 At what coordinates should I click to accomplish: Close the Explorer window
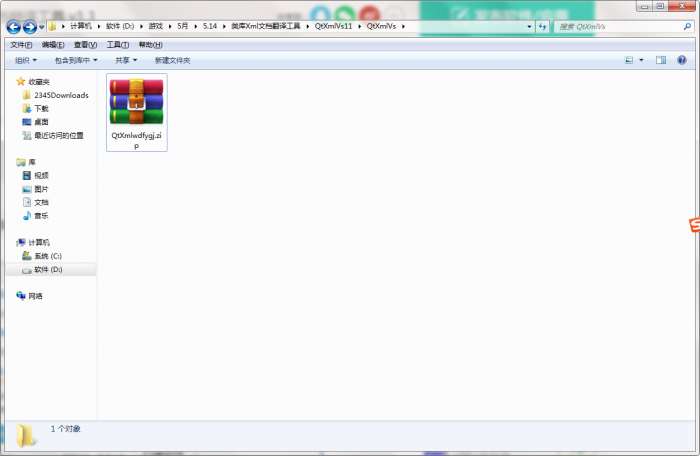pos(683,6)
